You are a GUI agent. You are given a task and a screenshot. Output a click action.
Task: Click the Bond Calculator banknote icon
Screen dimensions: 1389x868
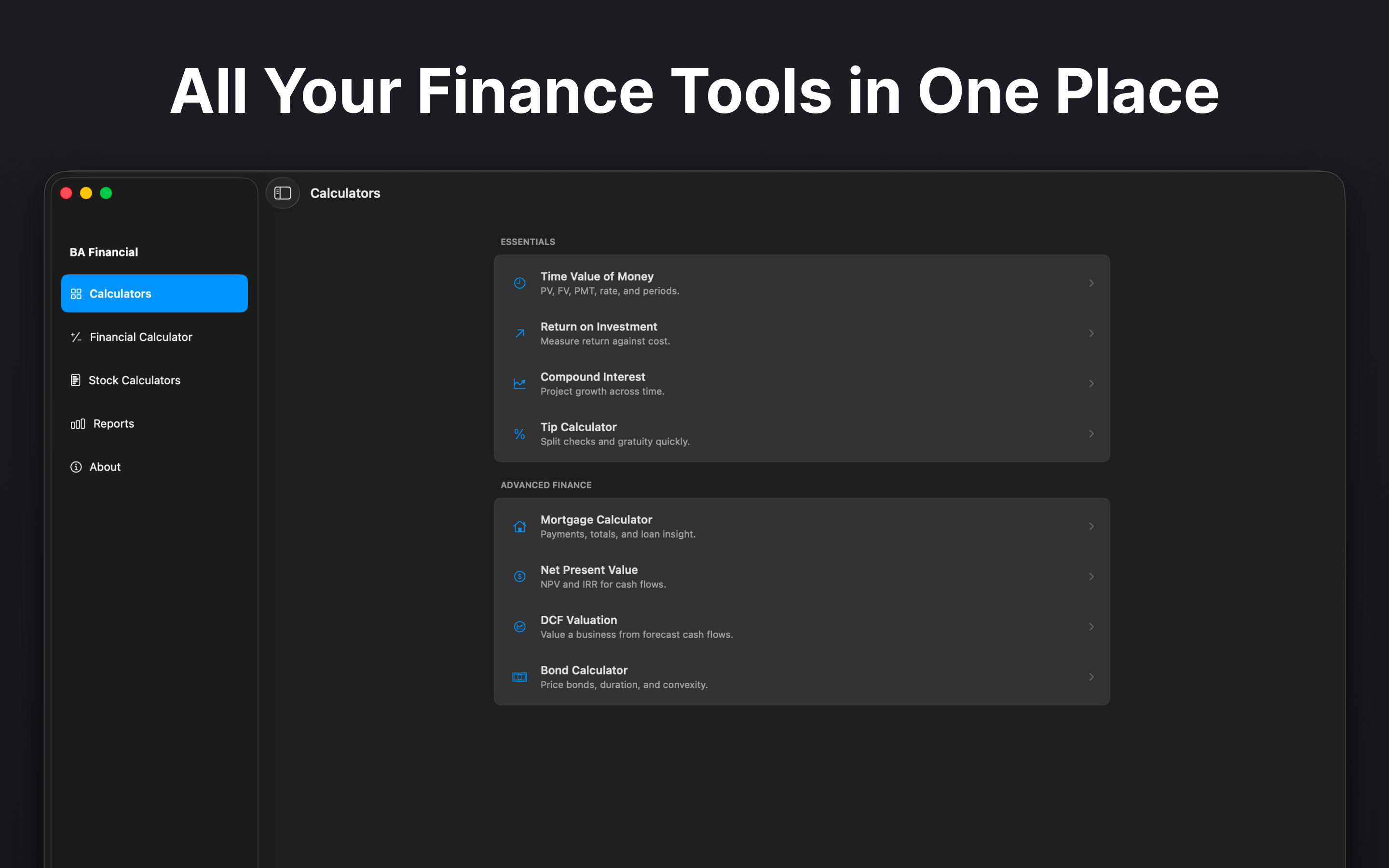coord(519,678)
